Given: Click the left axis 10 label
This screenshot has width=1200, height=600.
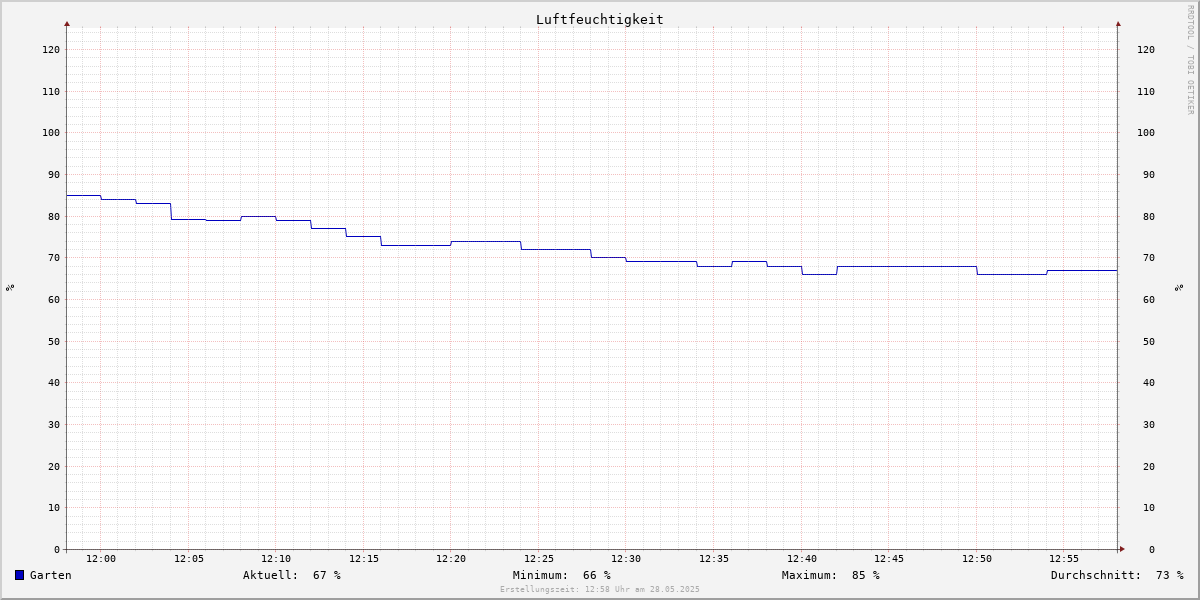Looking at the screenshot, I should (54, 507).
